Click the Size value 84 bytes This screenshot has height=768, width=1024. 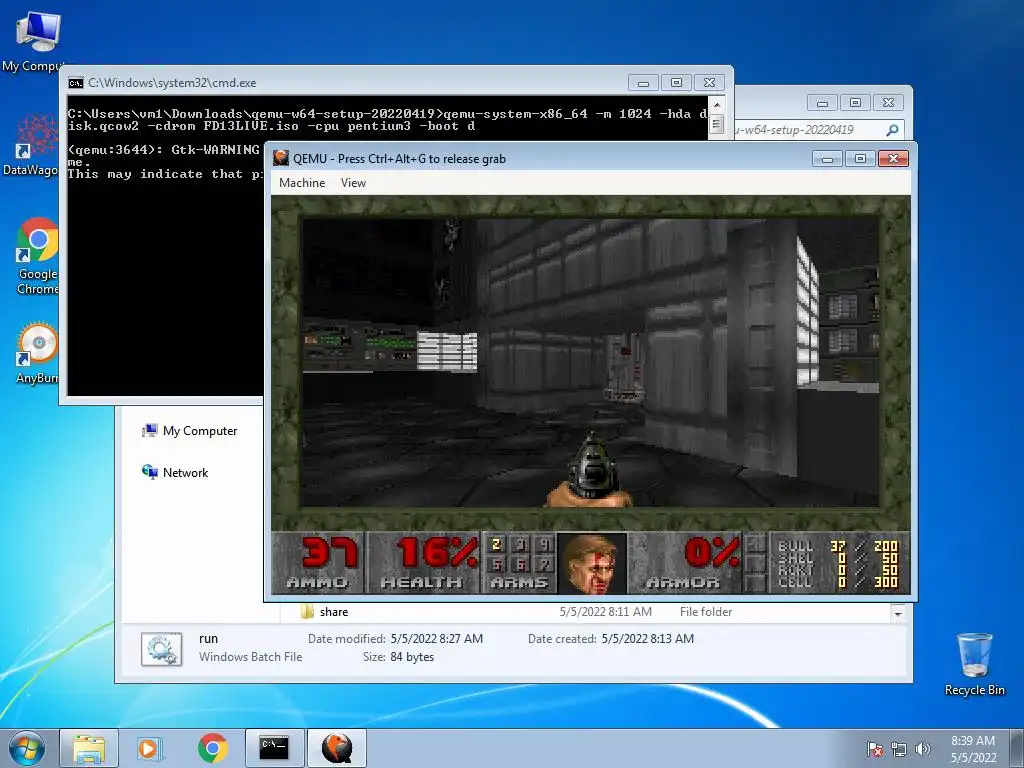tap(412, 657)
